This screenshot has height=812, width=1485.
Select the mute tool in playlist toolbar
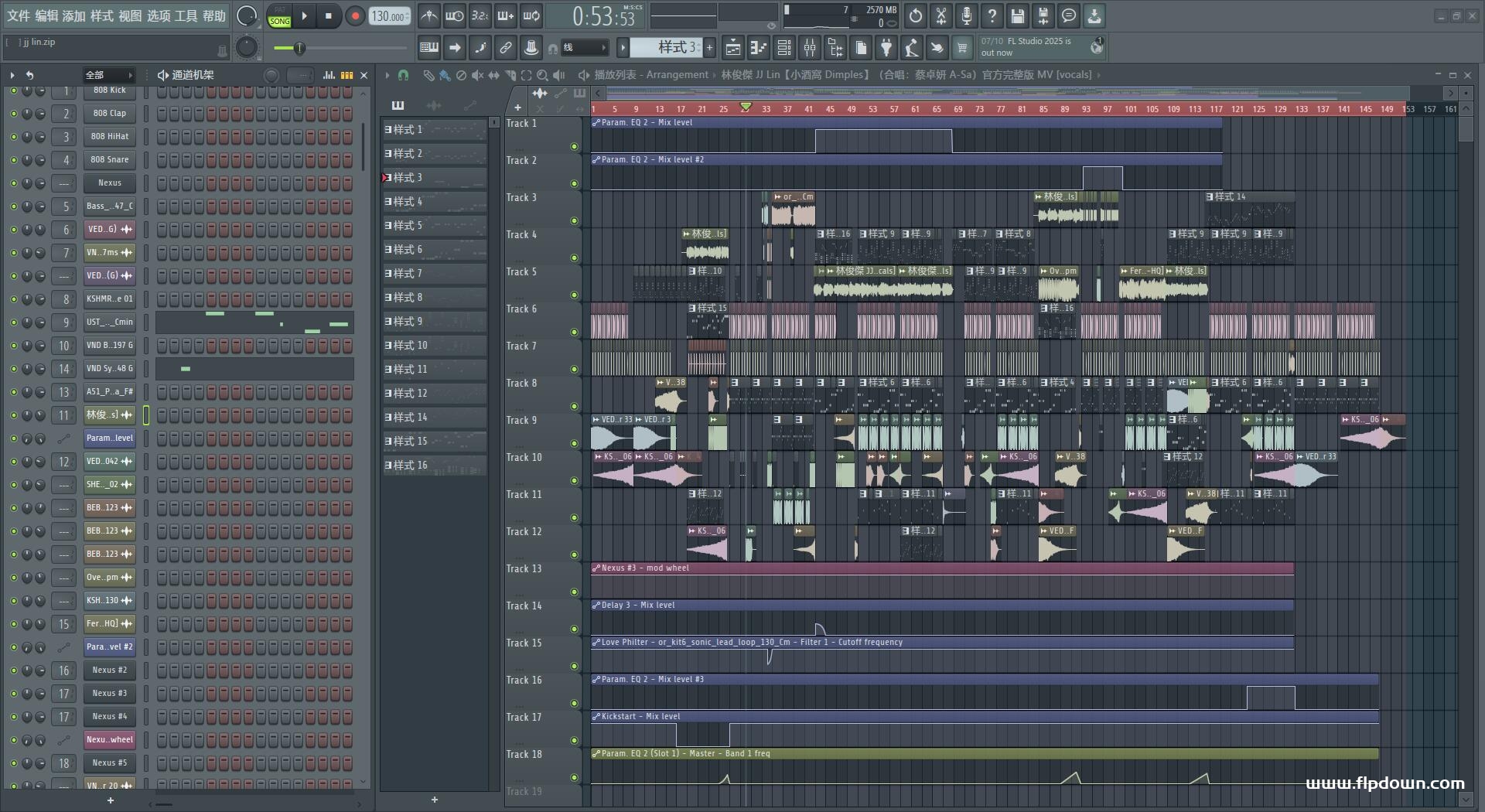click(477, 75)
